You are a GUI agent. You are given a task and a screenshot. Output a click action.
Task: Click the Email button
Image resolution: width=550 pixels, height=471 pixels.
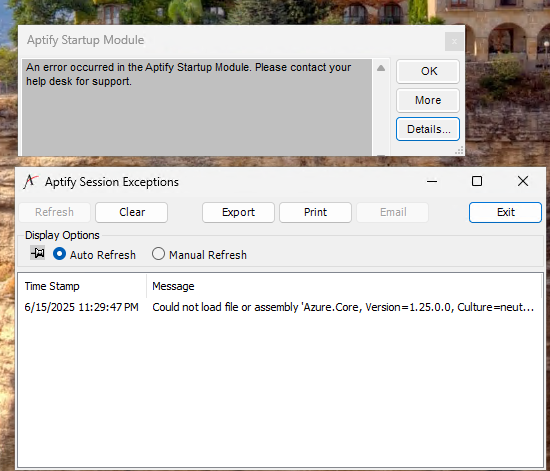pos(393,212)
